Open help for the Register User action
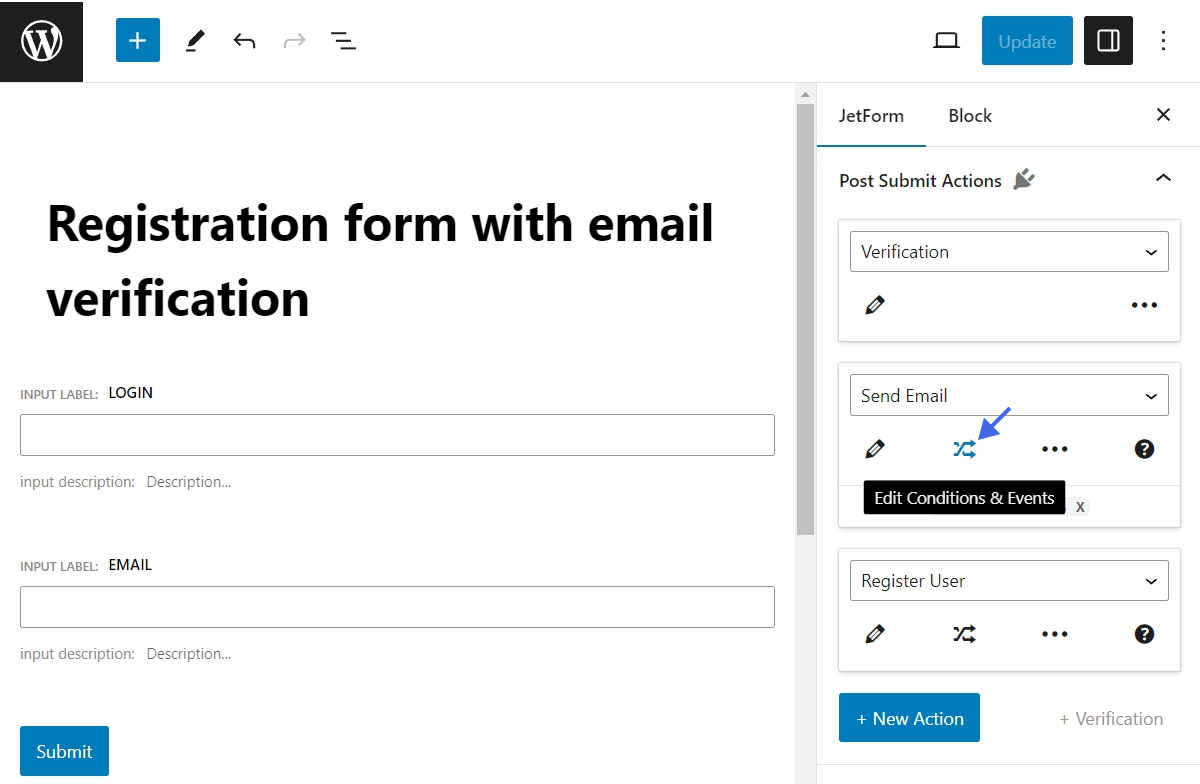Viewport: 1200px width, 784px height. pos(1144,633)
